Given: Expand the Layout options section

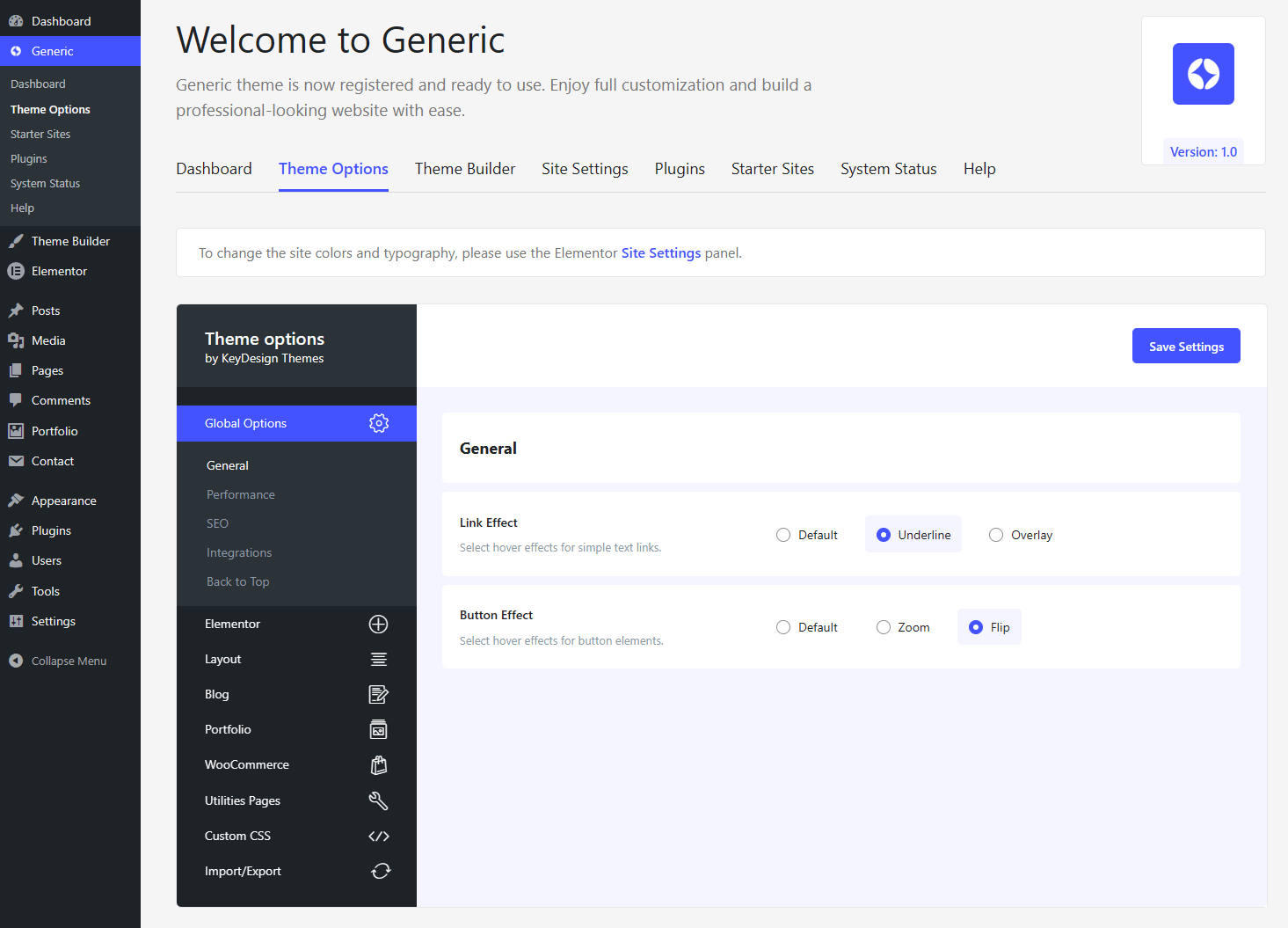Looking at the screenshot, I should pyautogui.click(x=296, y=659).
